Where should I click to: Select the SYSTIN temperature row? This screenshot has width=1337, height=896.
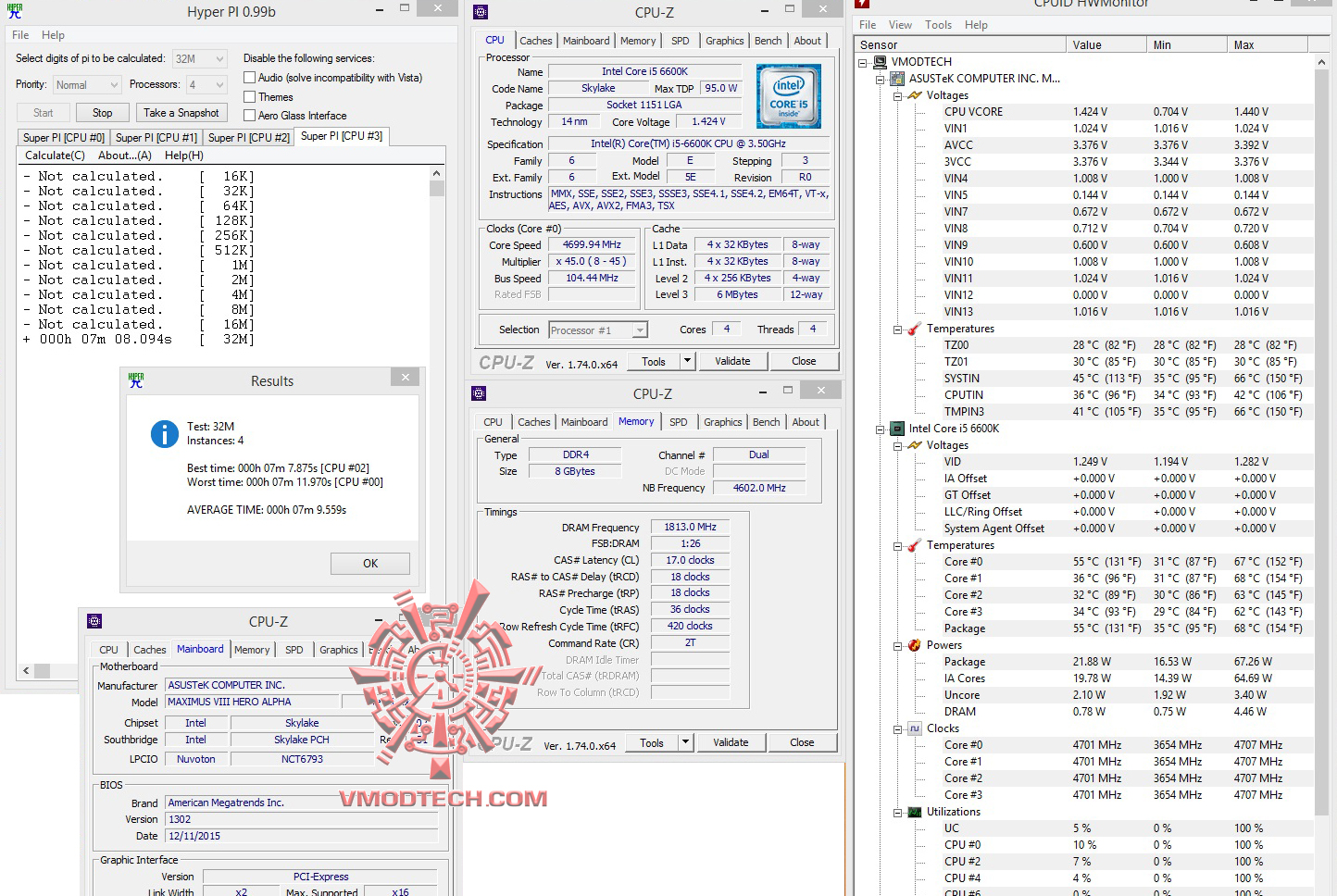1126,379
